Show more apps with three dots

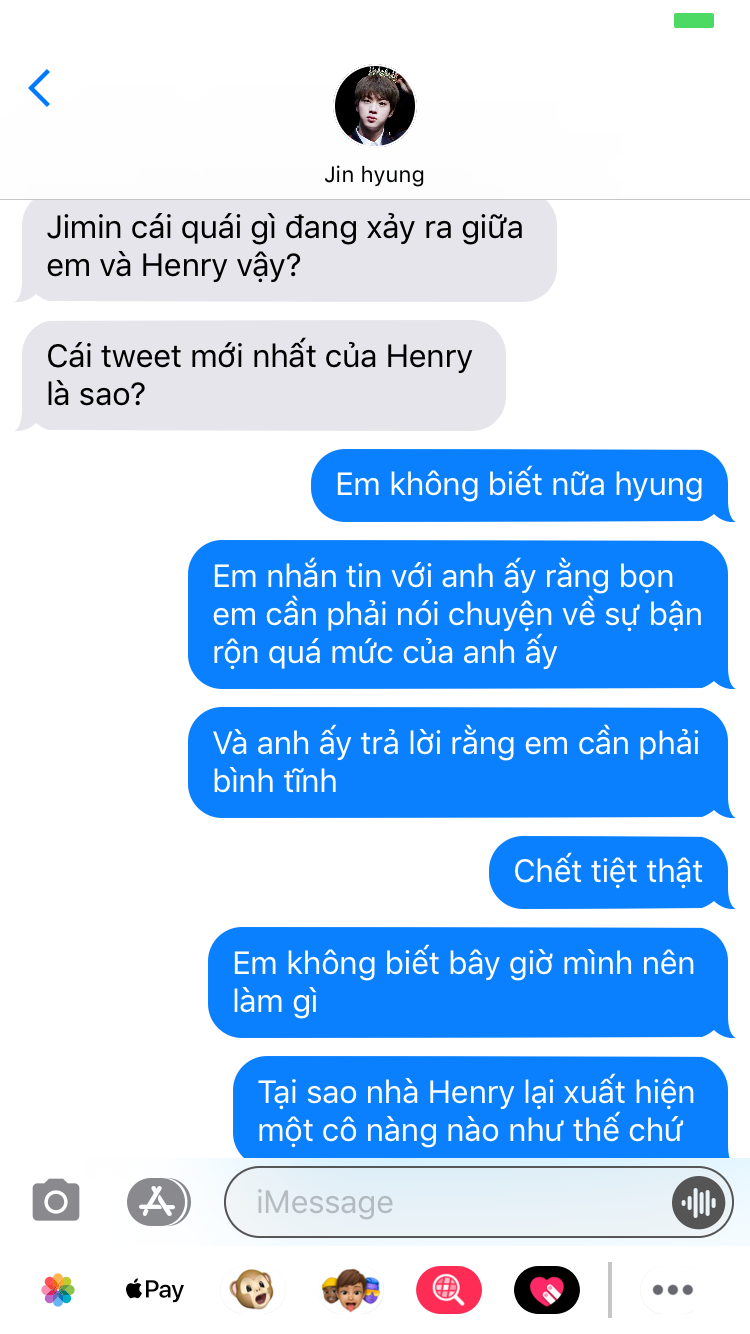pyautogui.click(x=673, y=1290)
